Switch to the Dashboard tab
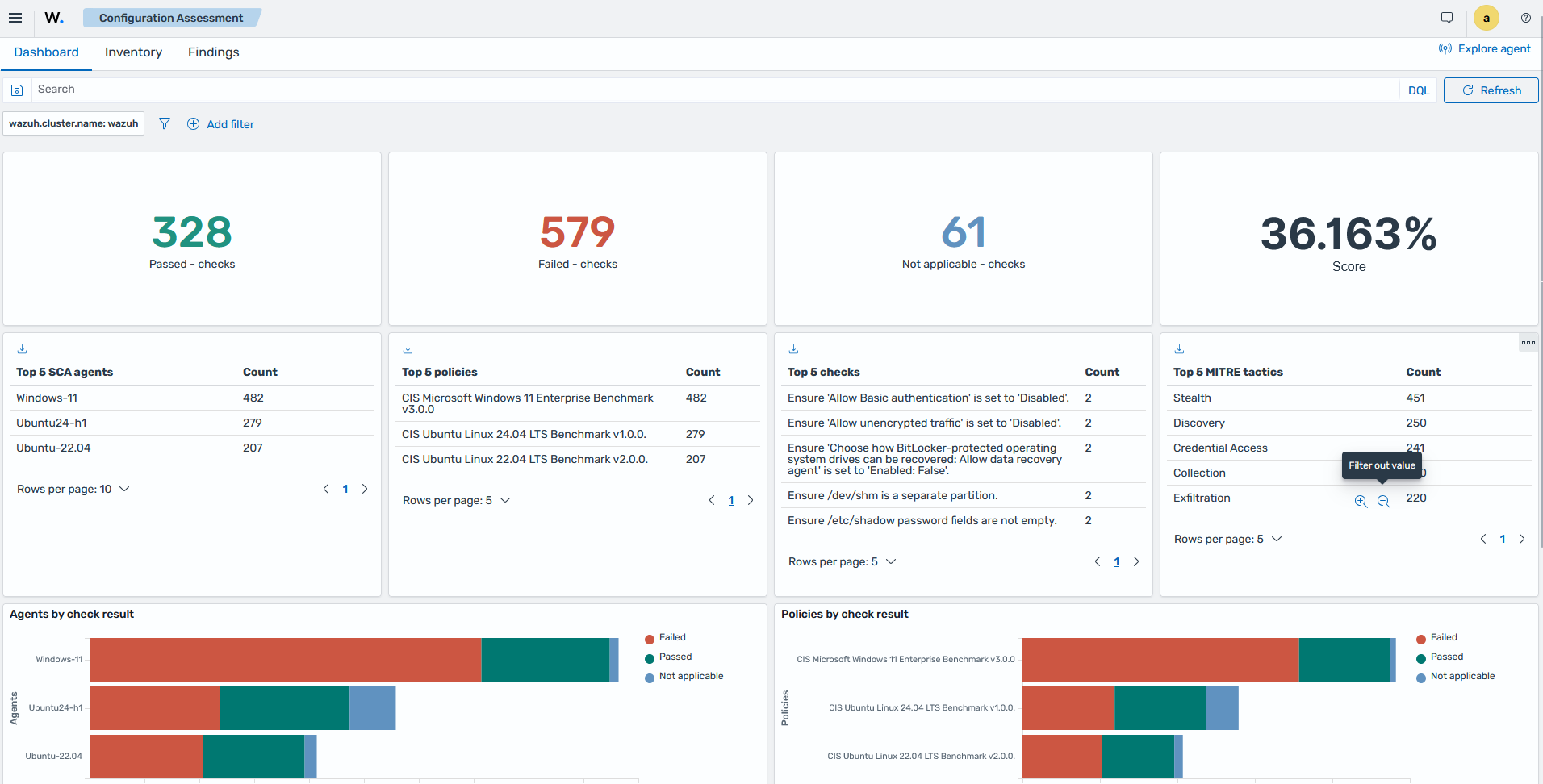 (46, 52)
